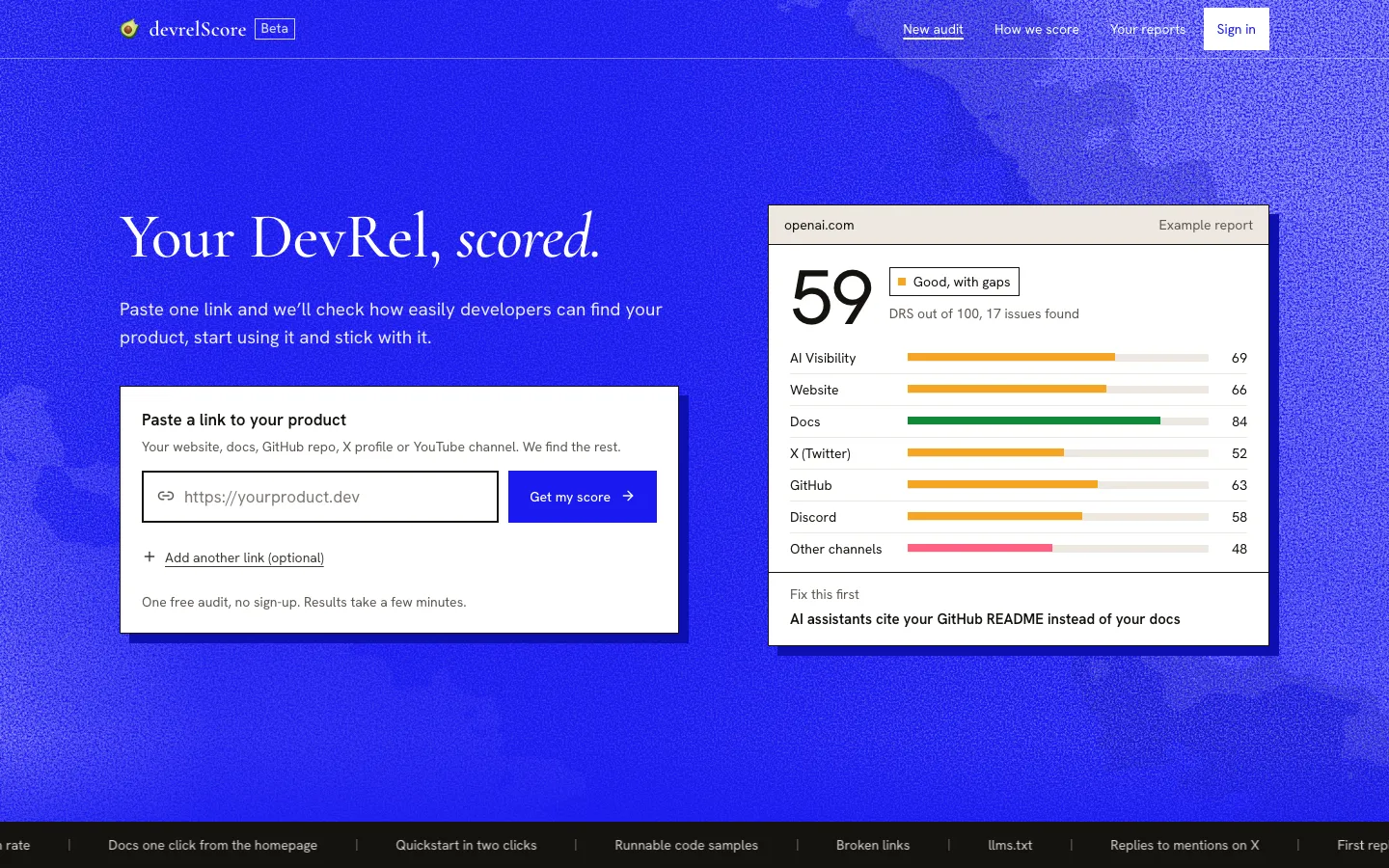
Task: Click the Good, with gaps badge
Action: [954, 282]
